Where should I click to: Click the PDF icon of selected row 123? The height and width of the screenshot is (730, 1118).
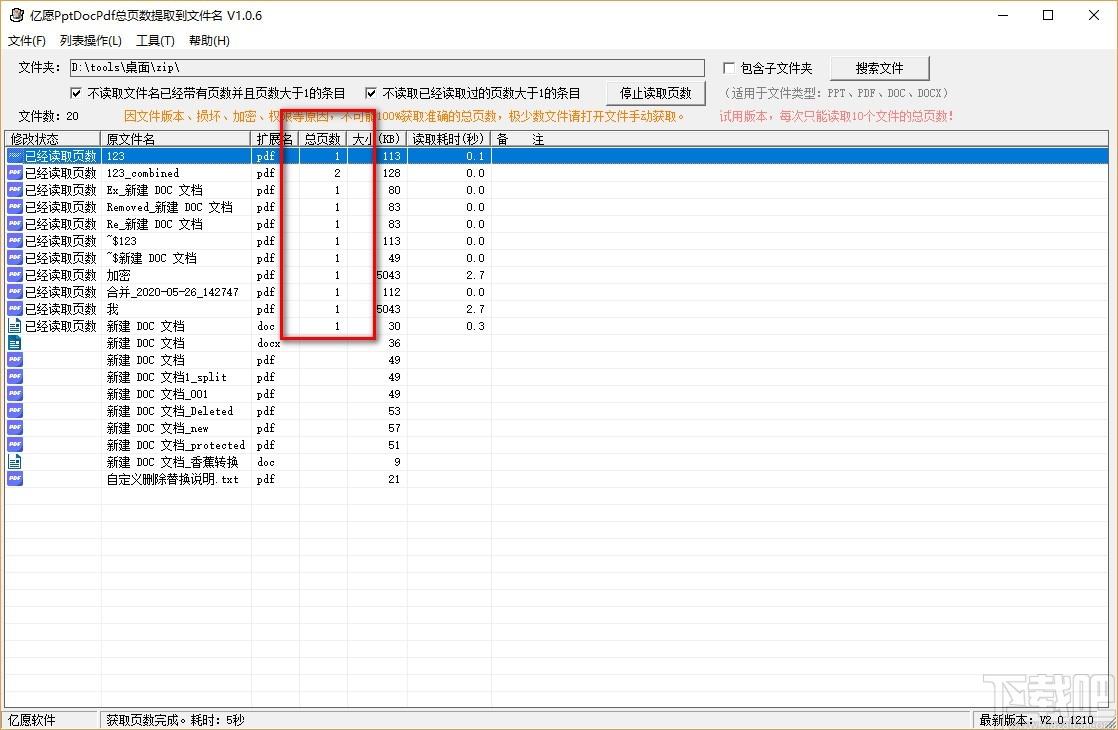click(15, 156)
